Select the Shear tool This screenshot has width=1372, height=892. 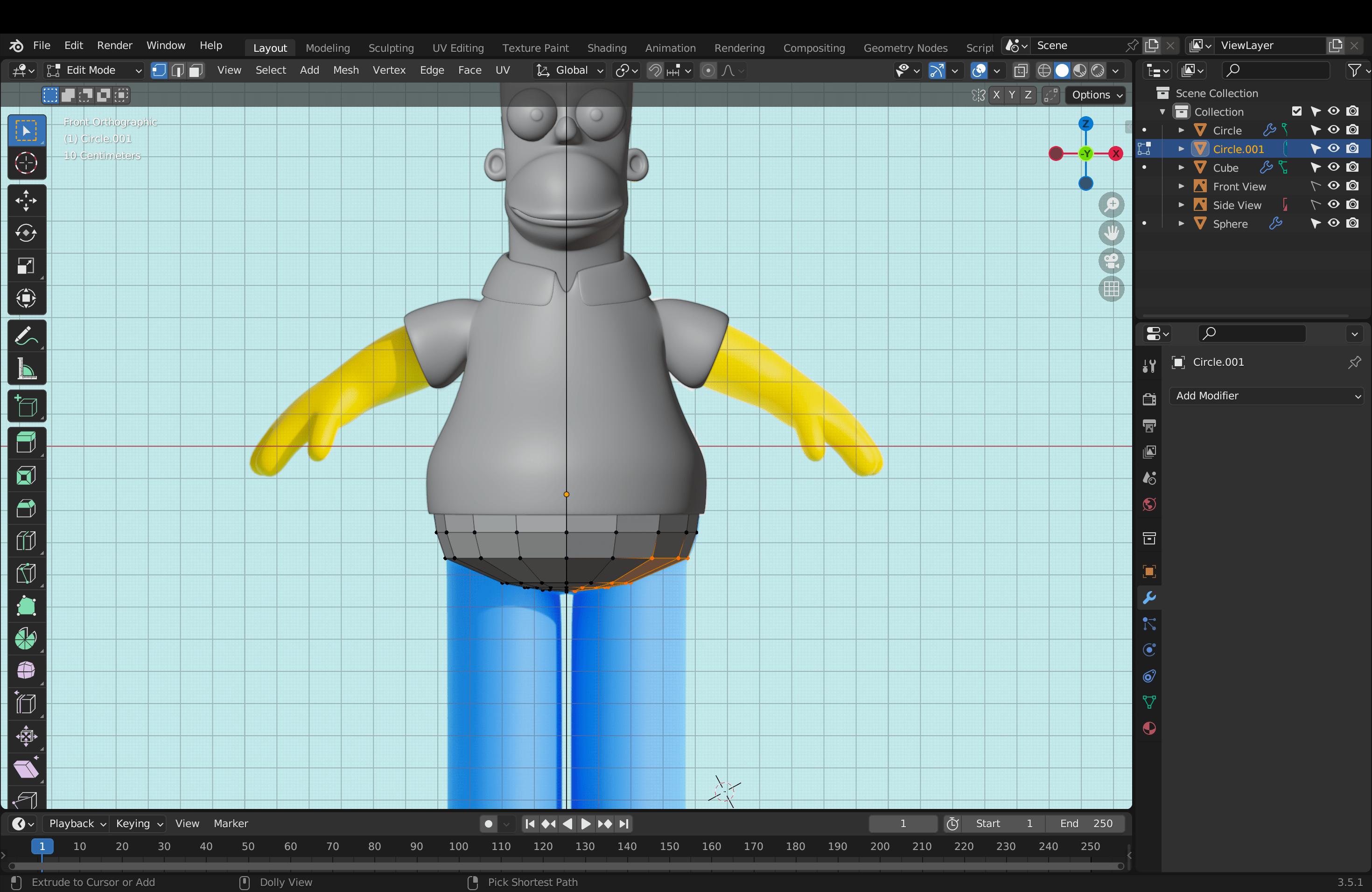click(27, 769)
